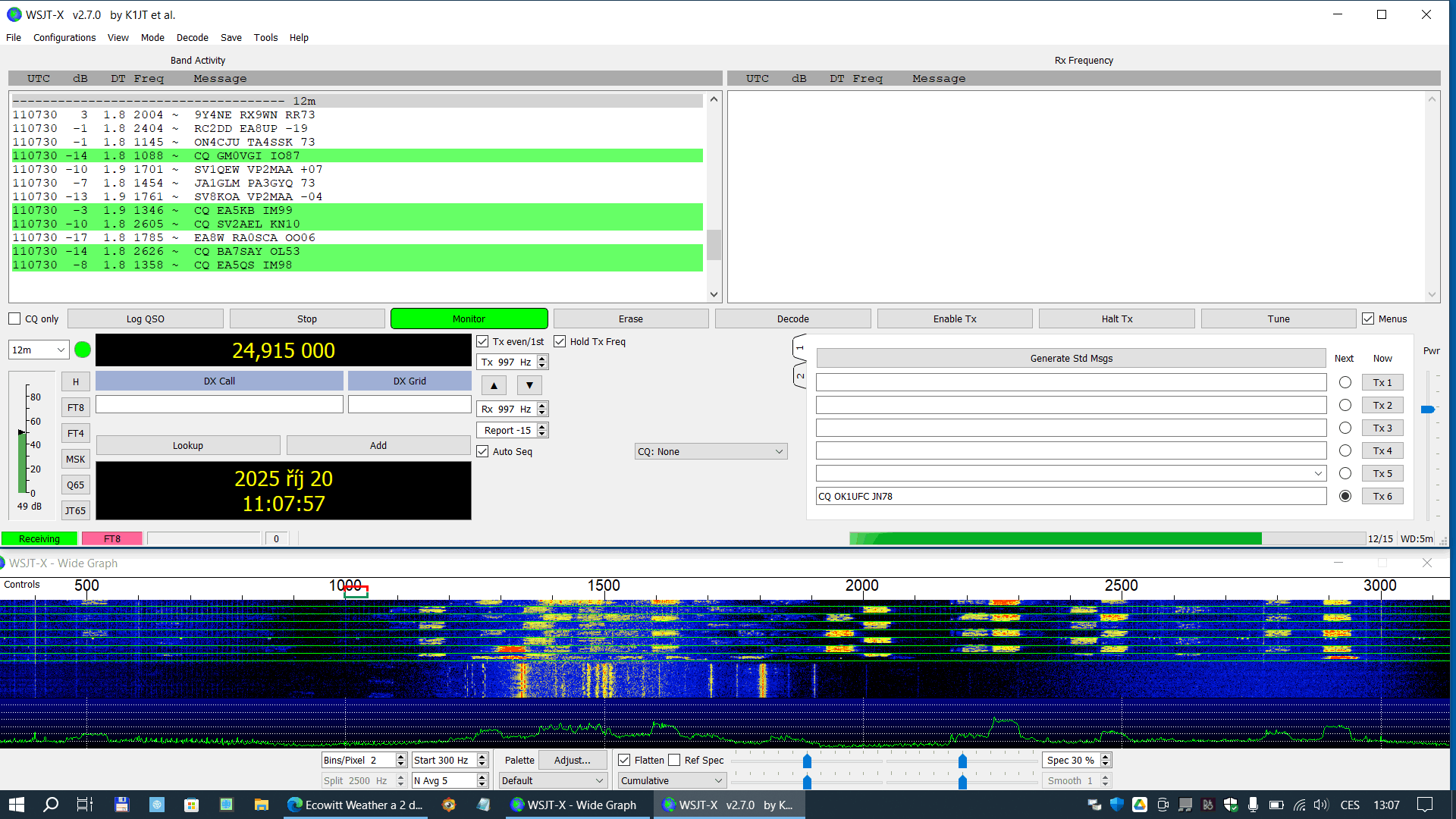Open the Configurations menu
Viewport: 1456px width, 819px height.
tap(64, 37)
